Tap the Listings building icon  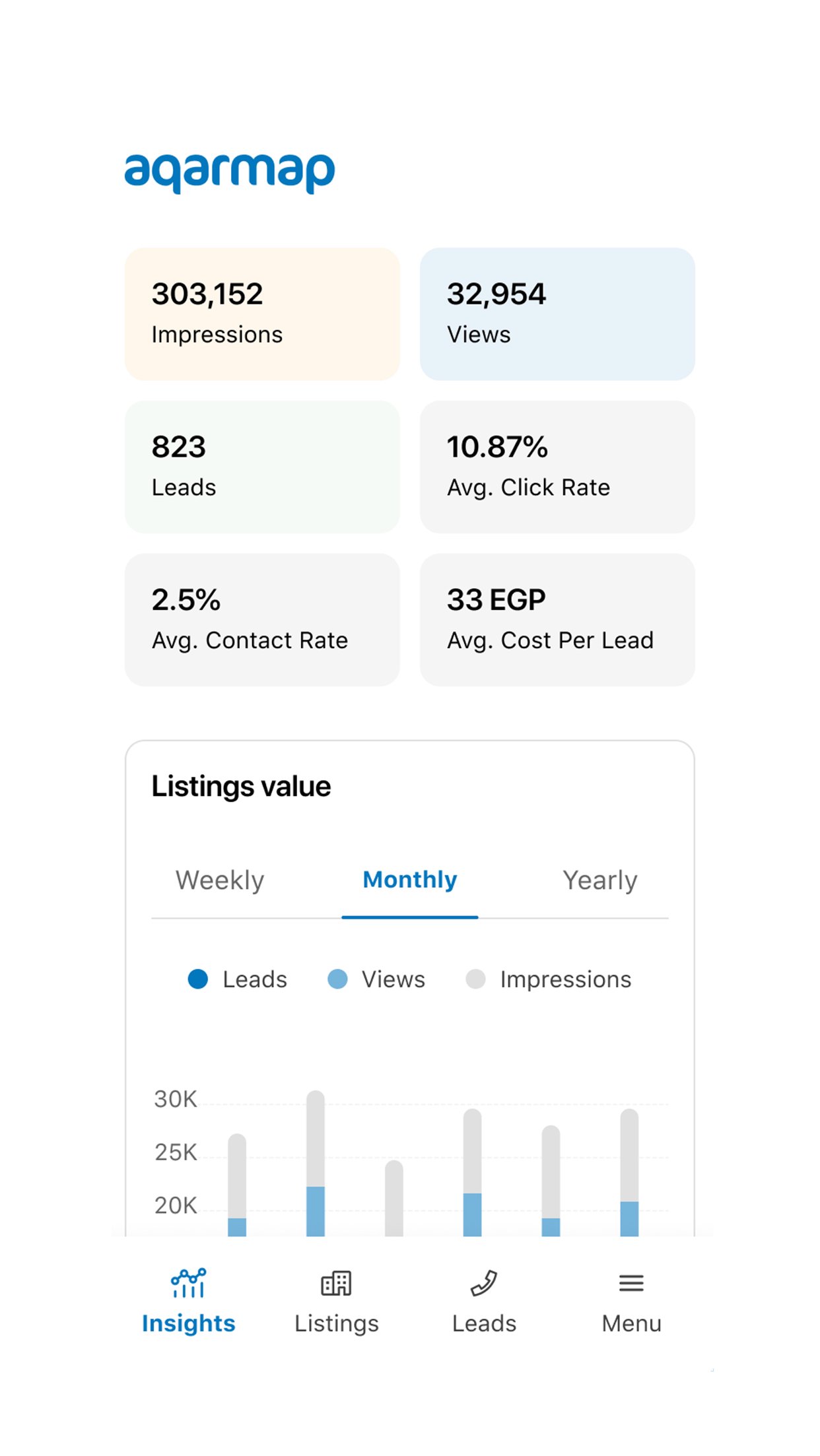coord(336,1283)
